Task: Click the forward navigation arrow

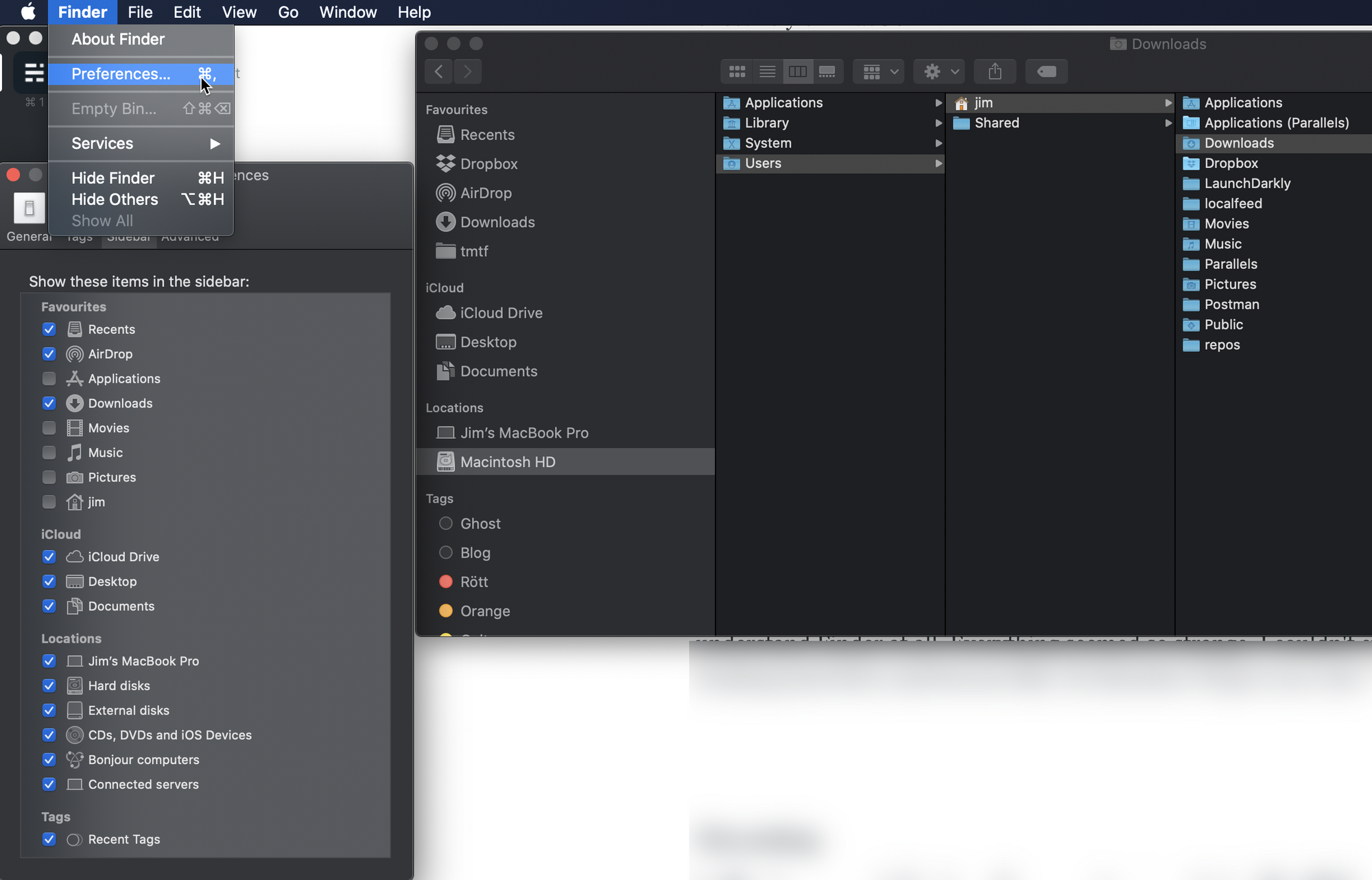Action: click(467, 71)
